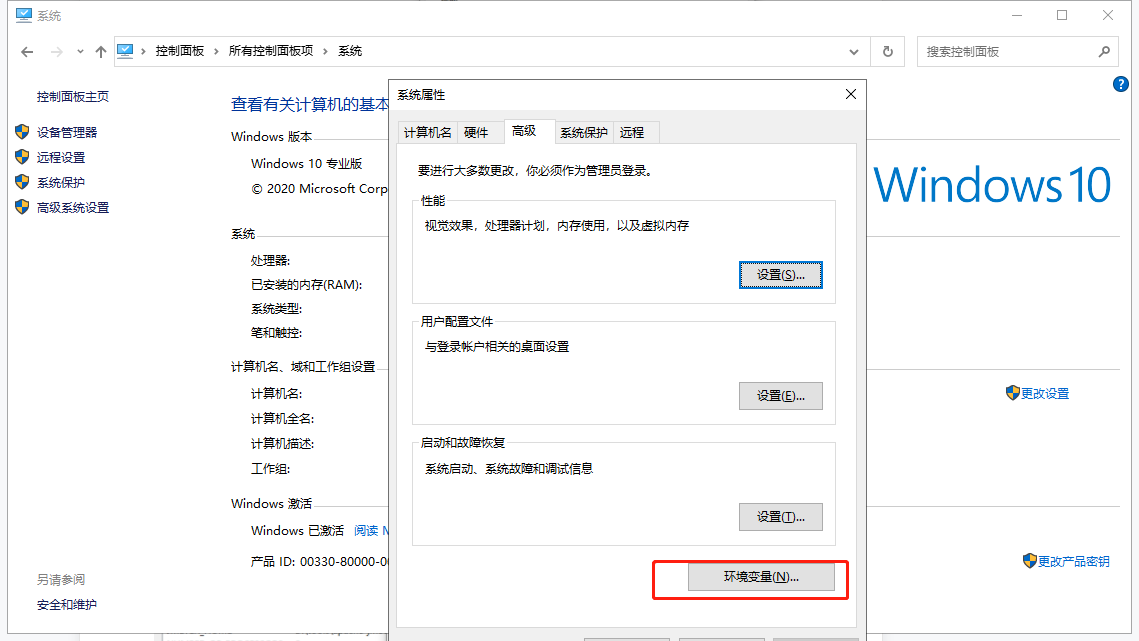
Task: Click the search control panel field
Action: tap(1017, 52)
